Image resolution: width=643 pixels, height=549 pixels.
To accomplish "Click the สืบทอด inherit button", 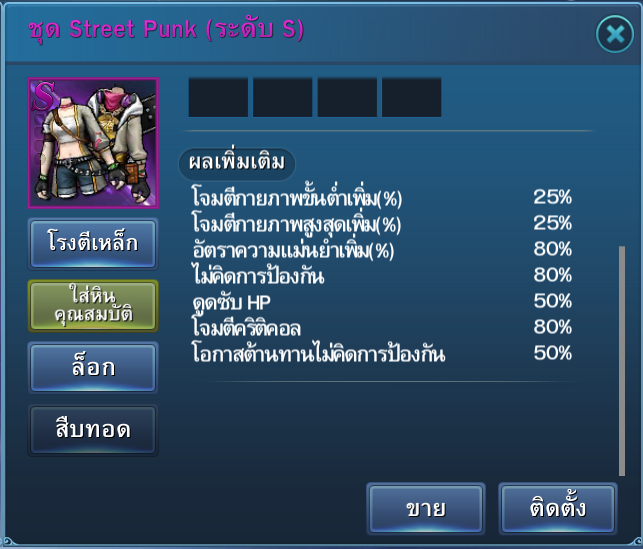I will coord(93,430).
